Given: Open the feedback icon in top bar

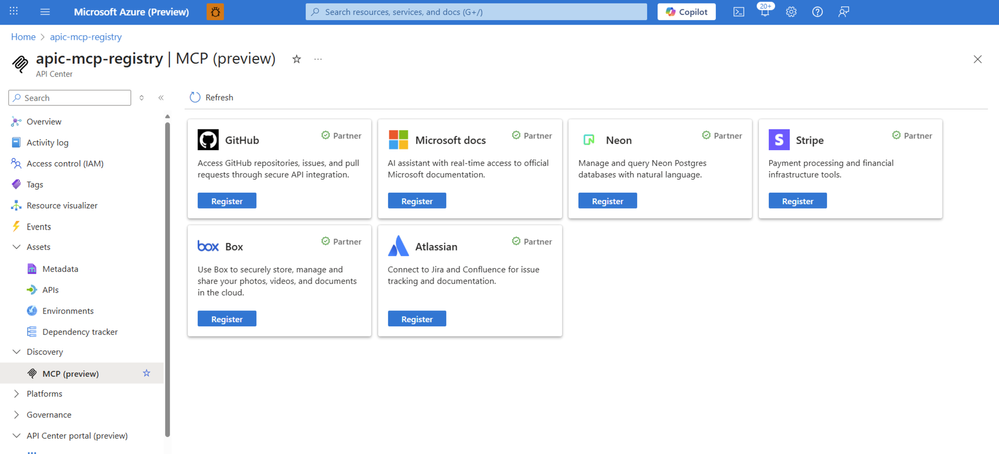Looking at the screenshot, I should point(844,11).
